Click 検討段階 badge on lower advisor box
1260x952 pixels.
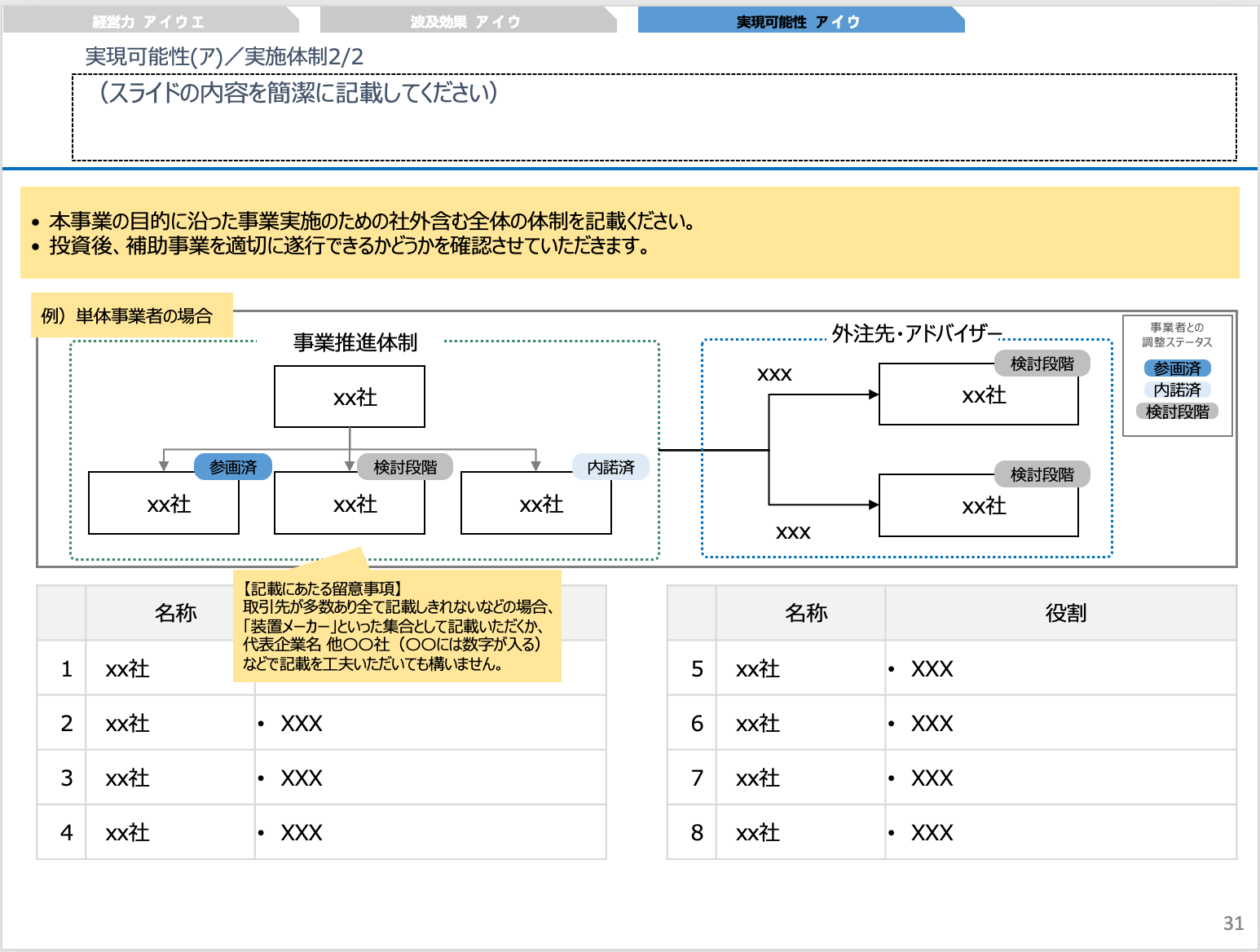pos(1043,474)
